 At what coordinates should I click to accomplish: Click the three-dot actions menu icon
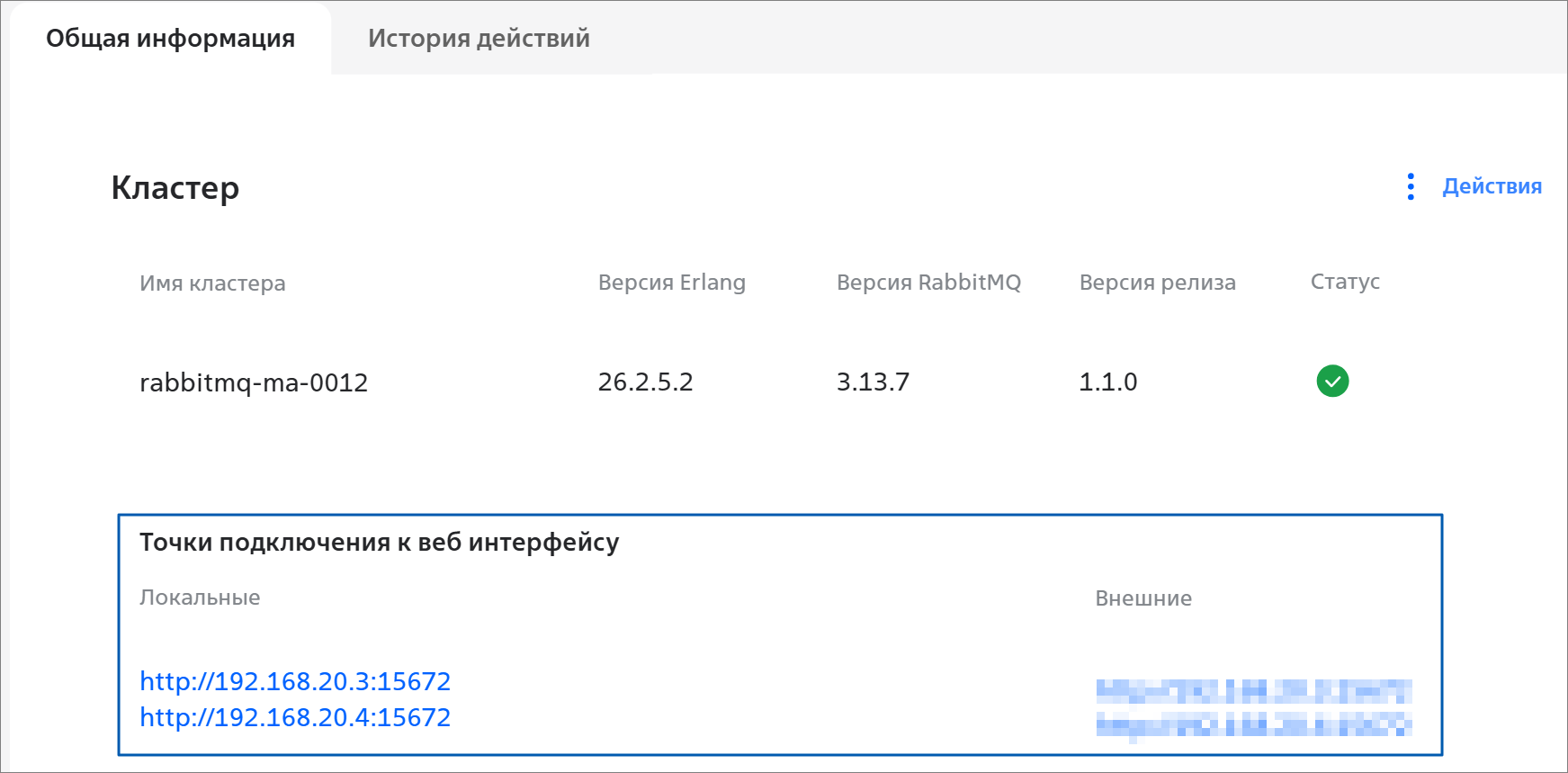click(1411, 186)
